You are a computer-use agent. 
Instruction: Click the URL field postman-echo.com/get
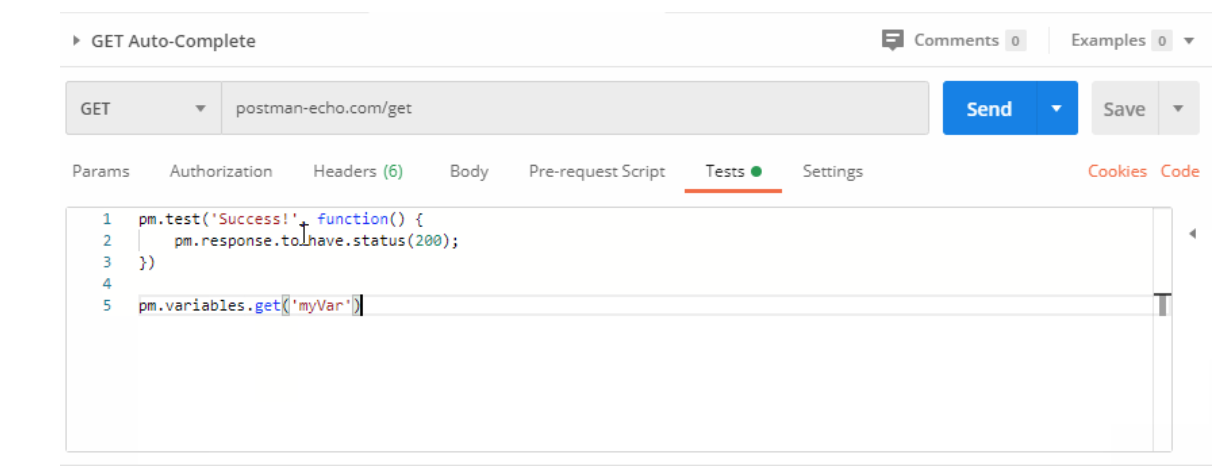tap(575, 108)
